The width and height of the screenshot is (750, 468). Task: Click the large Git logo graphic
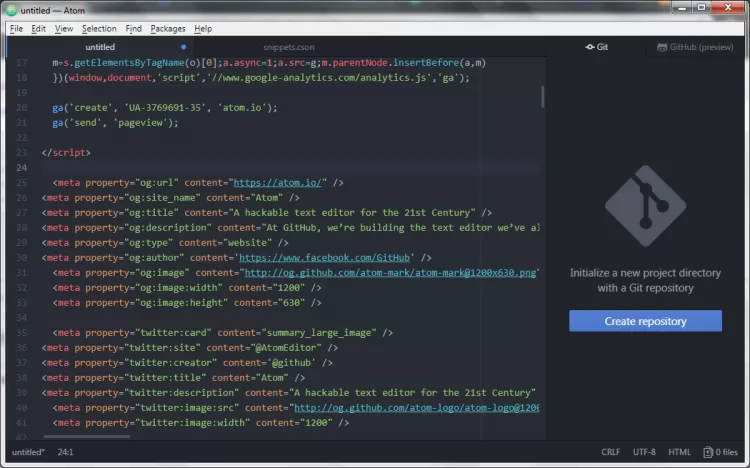[645, 206]
